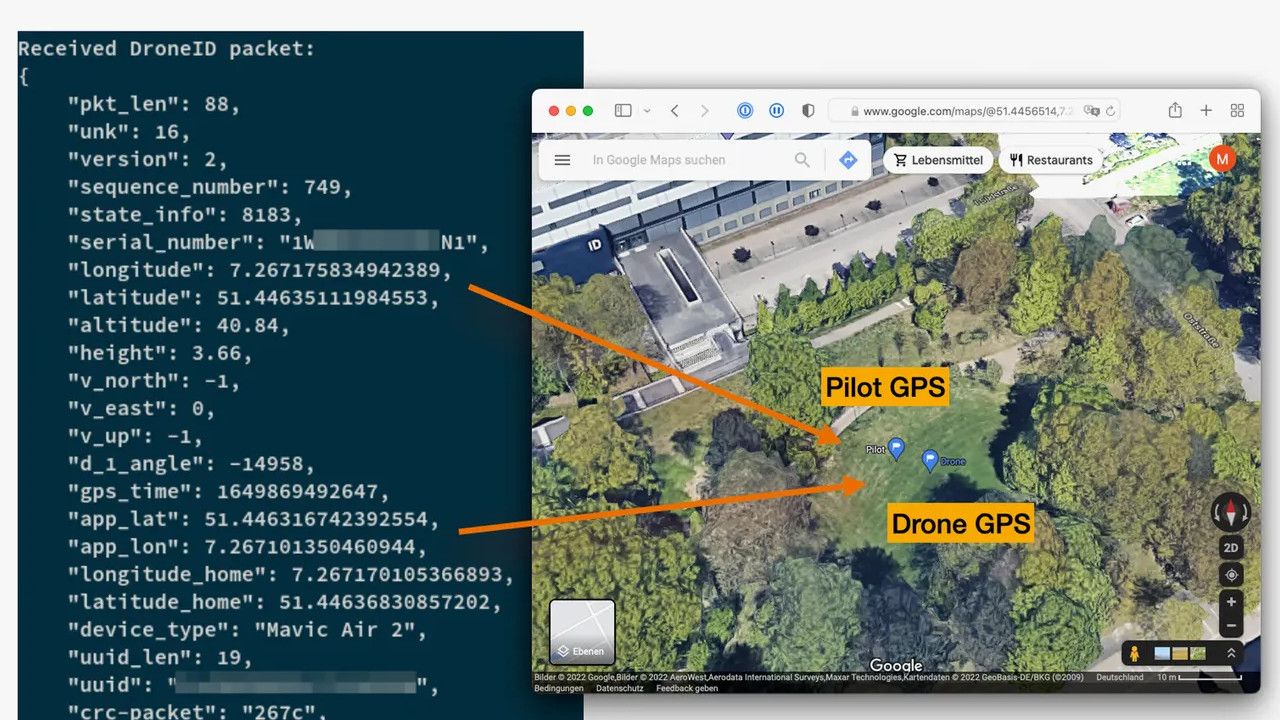Open the Datenschutz link

(619, 688)
